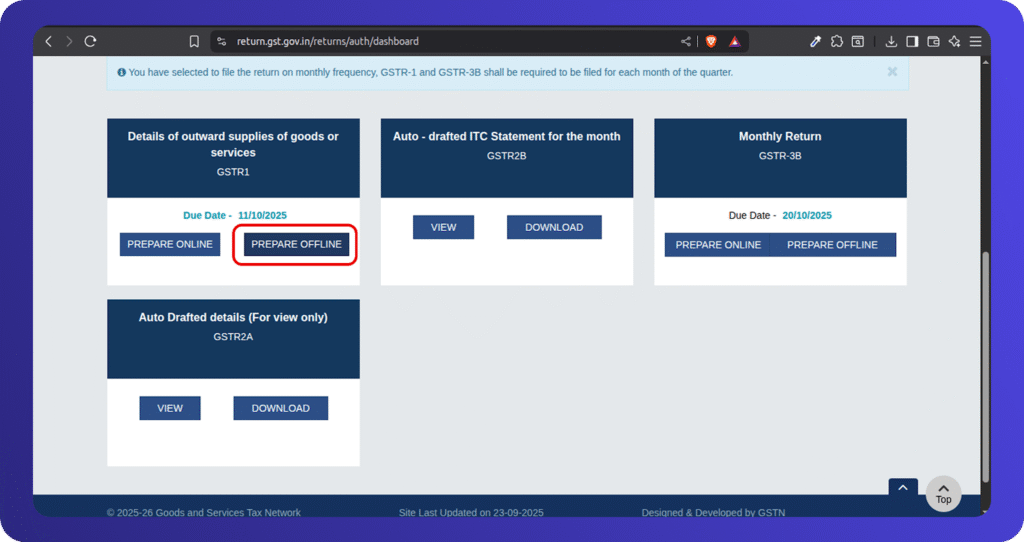This screenshot has width=1024, height=542.
Task: Bookmark this page using bookmark icon
Action: 194,41
